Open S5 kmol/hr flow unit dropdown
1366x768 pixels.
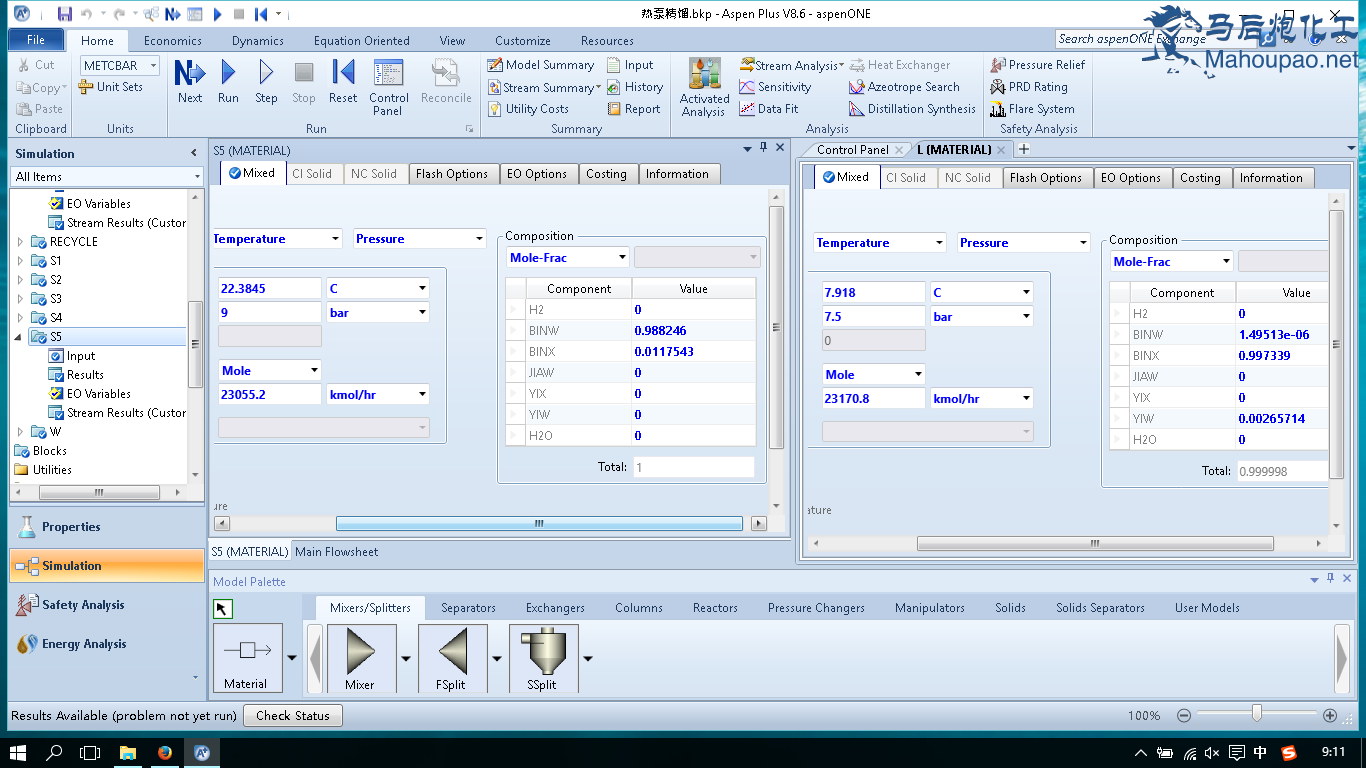click(422, 395)
